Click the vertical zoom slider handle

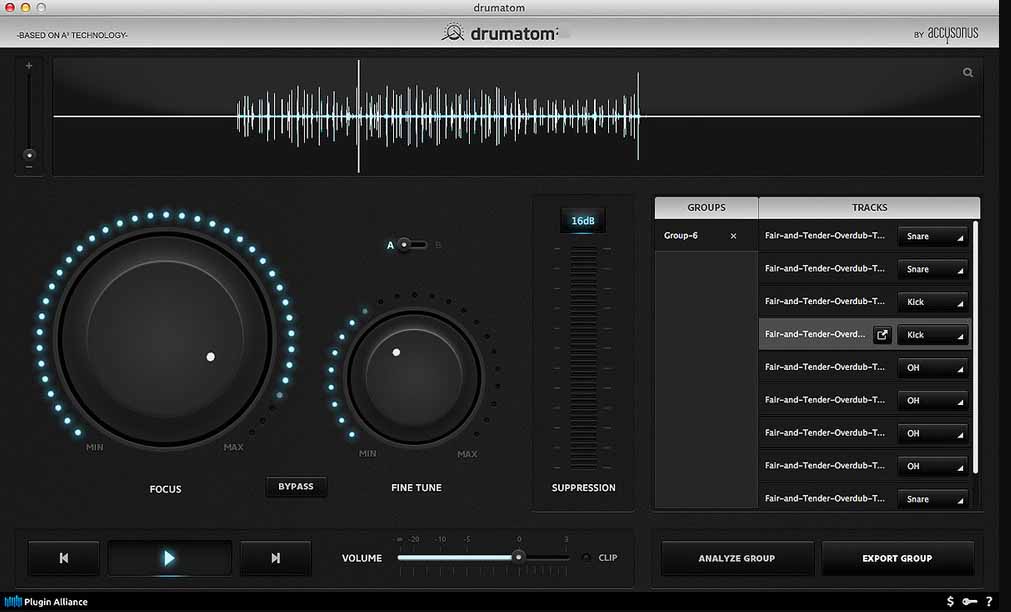[29, 155]
